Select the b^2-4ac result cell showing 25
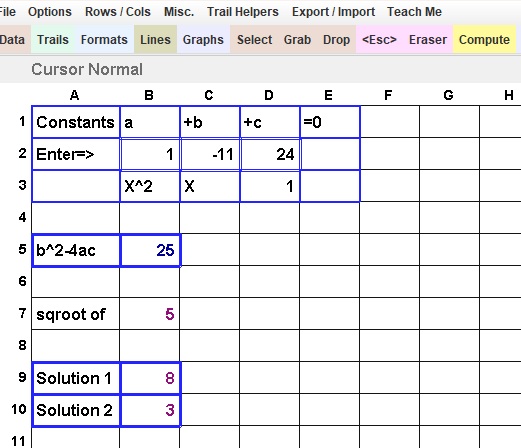 point(150,250)
